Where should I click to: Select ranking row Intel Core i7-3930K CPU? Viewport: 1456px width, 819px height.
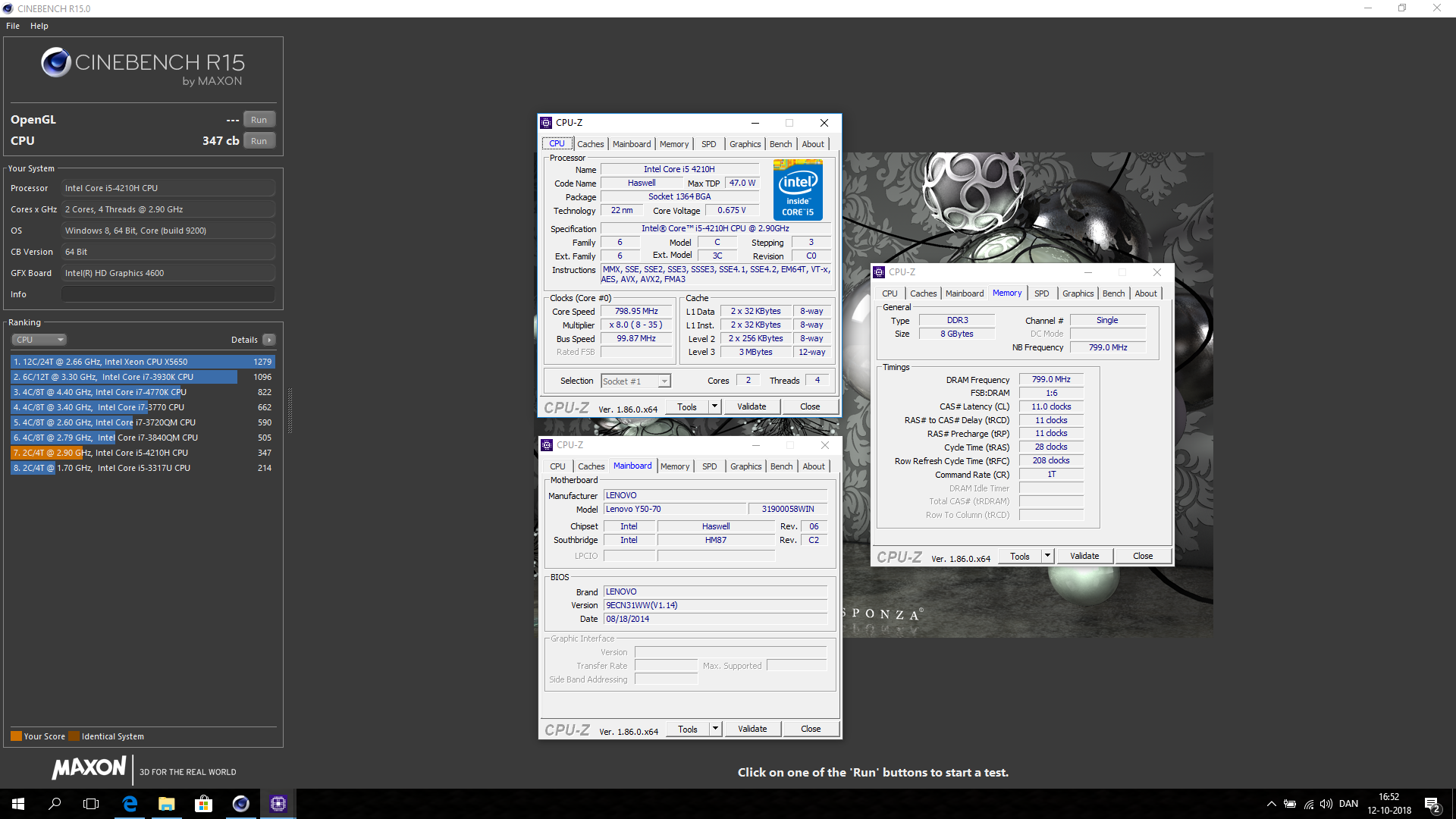click(143, 377)
